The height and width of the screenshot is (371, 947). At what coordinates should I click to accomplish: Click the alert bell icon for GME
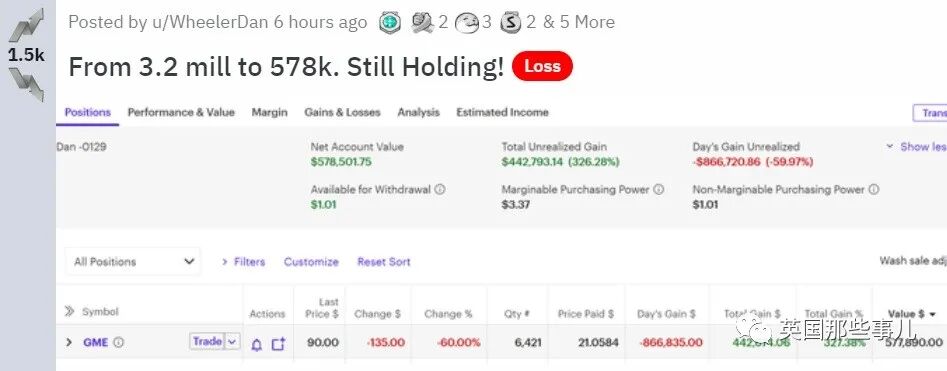pyautogui.click(x=257, y=344)
